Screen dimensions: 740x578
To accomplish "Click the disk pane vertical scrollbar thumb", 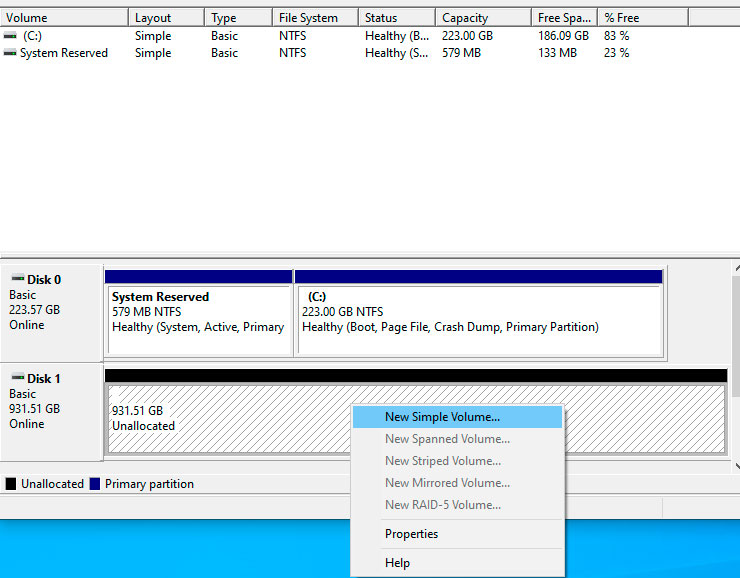I will [x=736, y=336].
